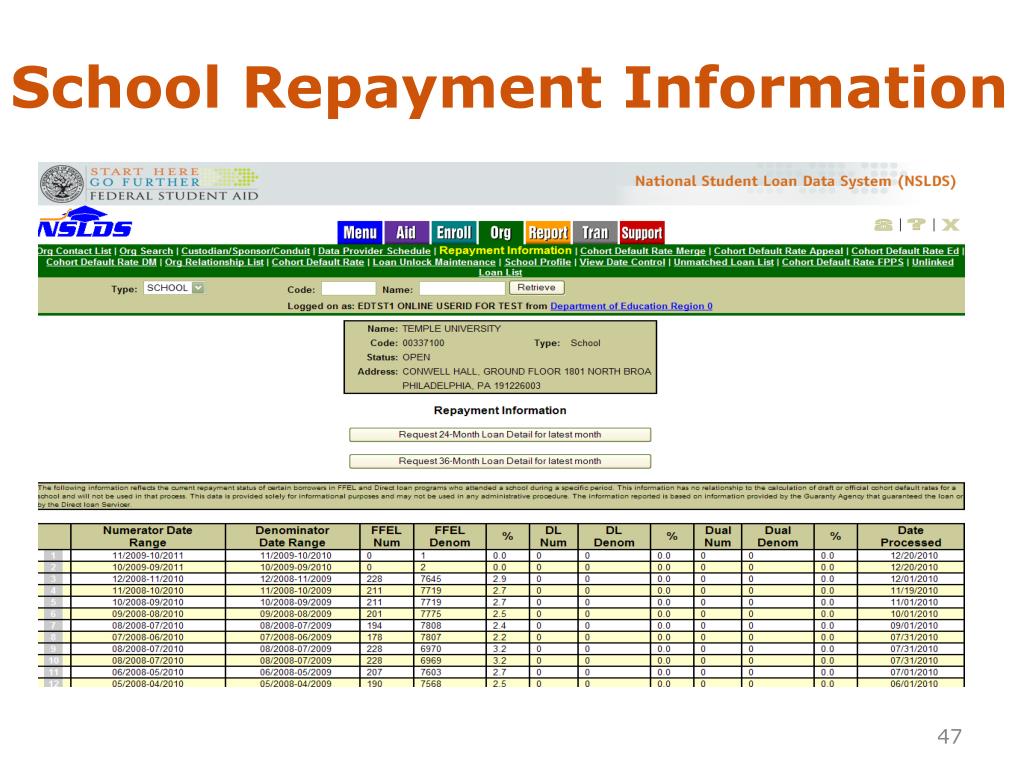Click FFEL Denom value 7645

[x=431, y=579]
